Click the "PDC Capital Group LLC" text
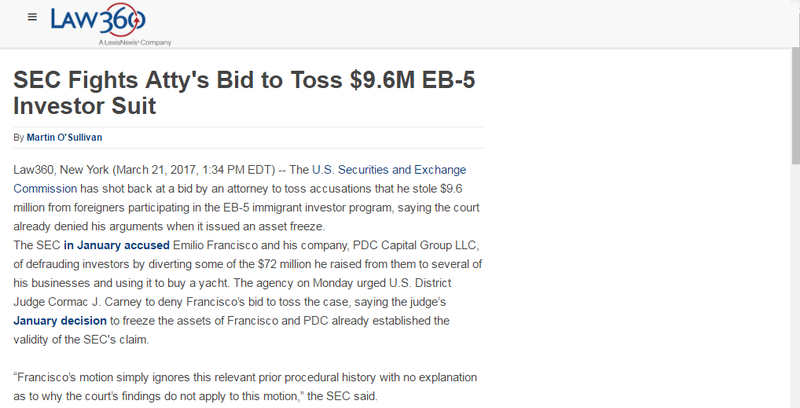800x408 pixels. (415, 245)
